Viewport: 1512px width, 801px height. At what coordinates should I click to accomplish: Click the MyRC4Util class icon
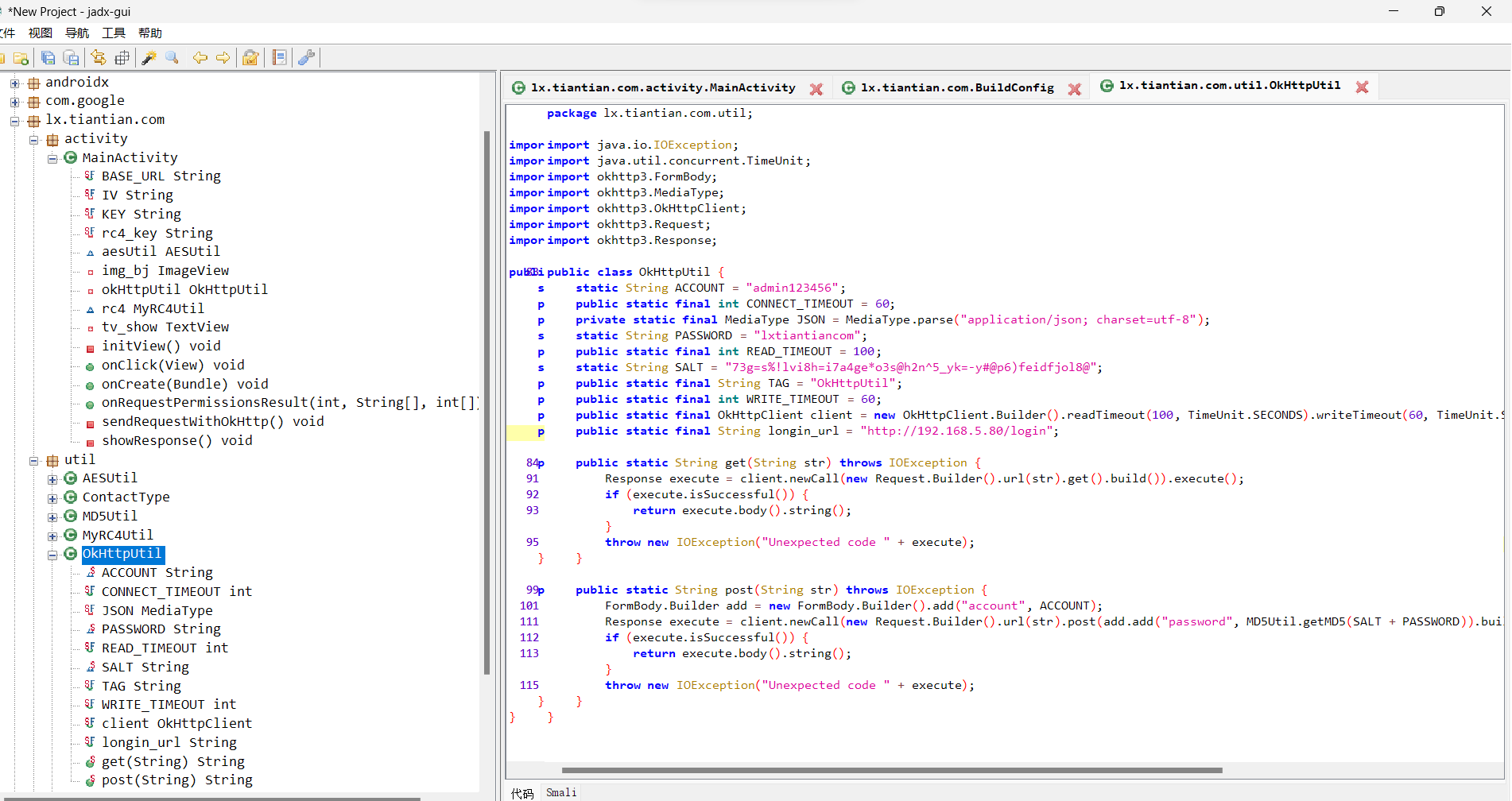[x=71, y=535]
